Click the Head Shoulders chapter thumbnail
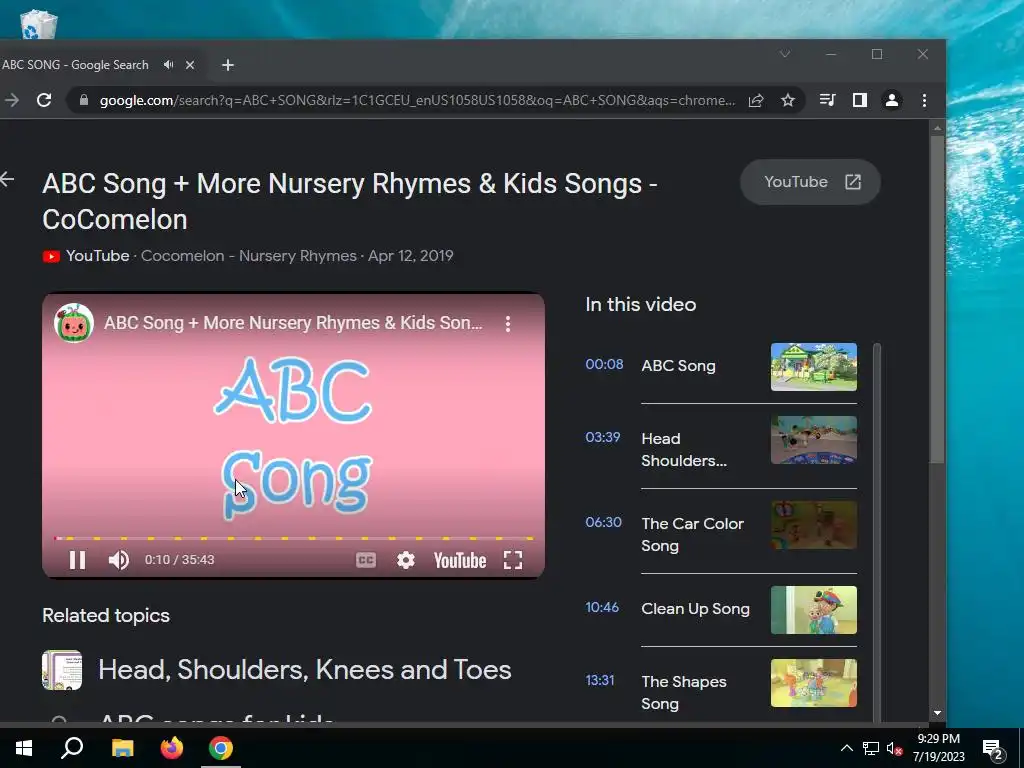1024x768 pixels. pyautogui.click(x=814, y=440)
